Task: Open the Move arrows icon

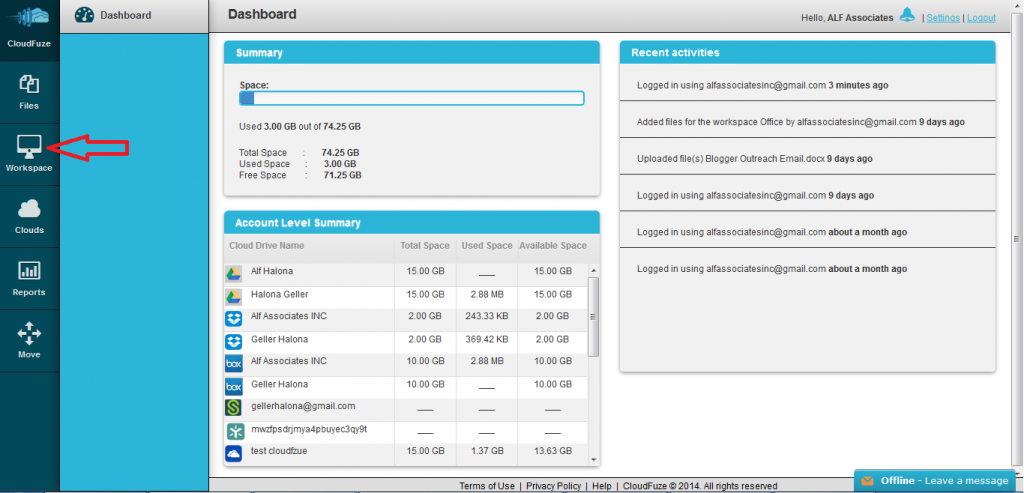Action: coord(29,333)
